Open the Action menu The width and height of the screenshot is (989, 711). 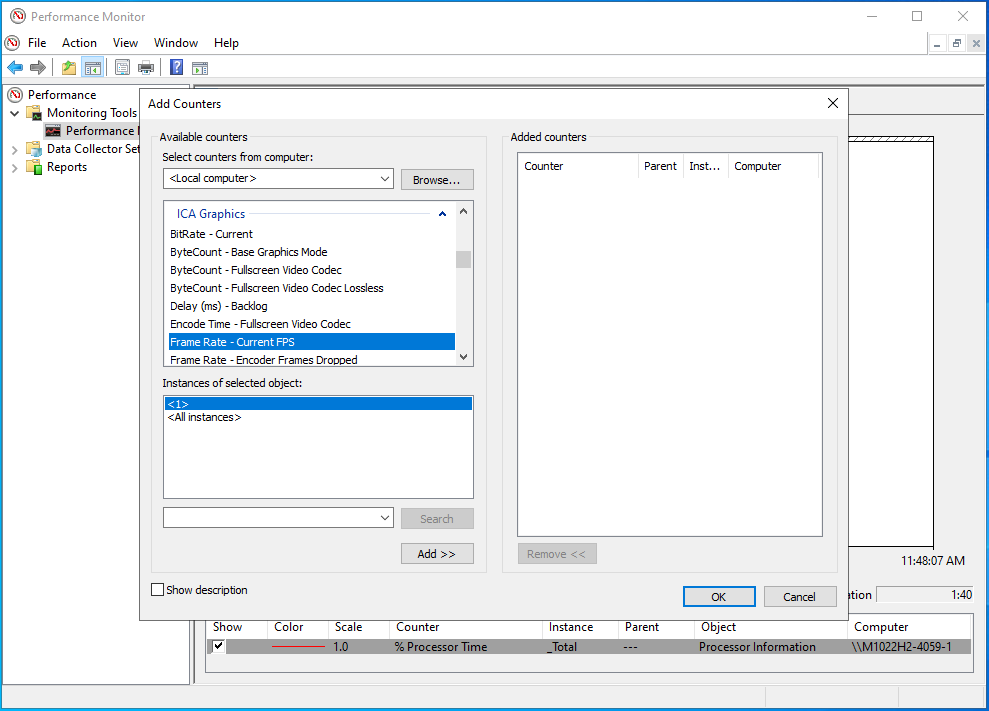tap(79, 43)
